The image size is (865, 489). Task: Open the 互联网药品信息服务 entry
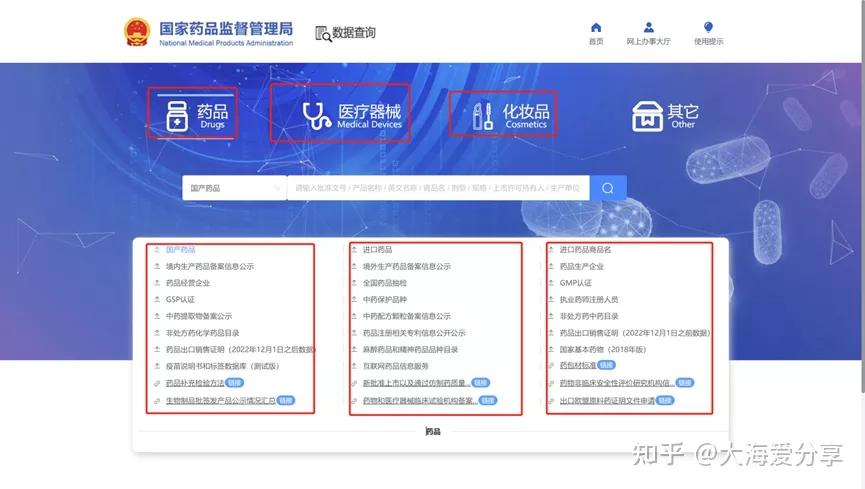click(x=396, y=366)
